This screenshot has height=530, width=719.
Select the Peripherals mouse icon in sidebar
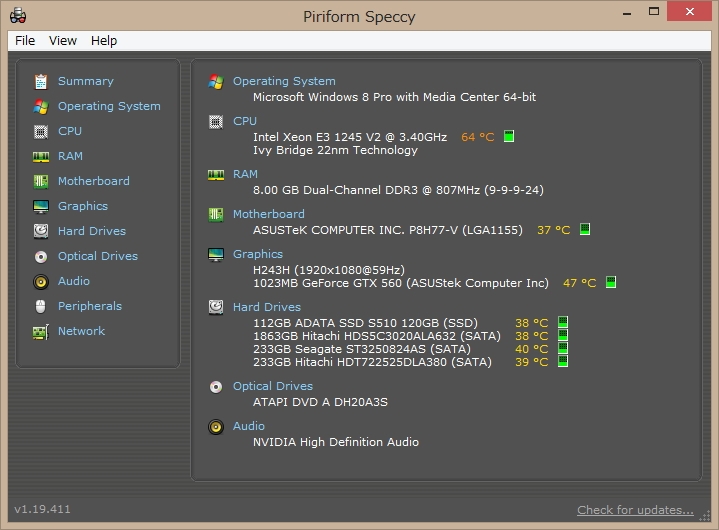[41, 306]
